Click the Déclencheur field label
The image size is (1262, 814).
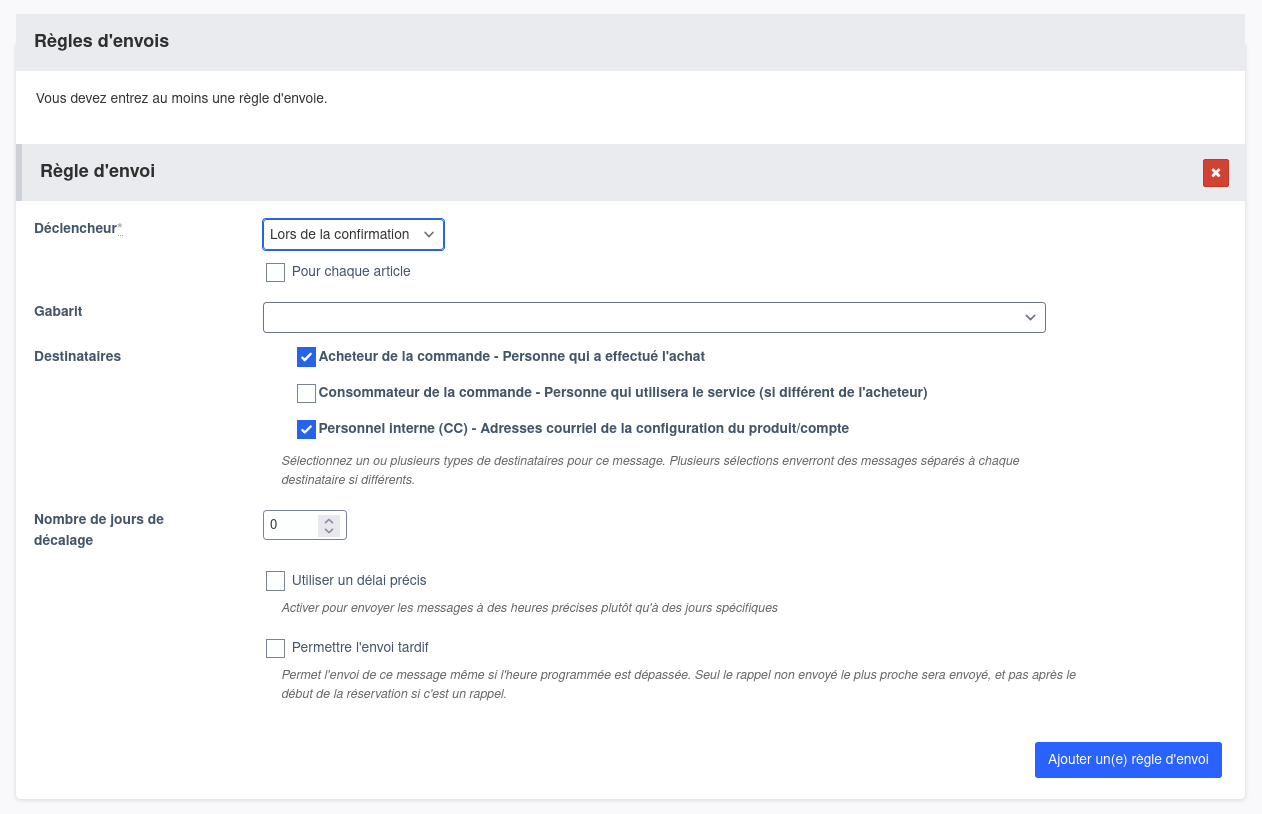point(75,228)
